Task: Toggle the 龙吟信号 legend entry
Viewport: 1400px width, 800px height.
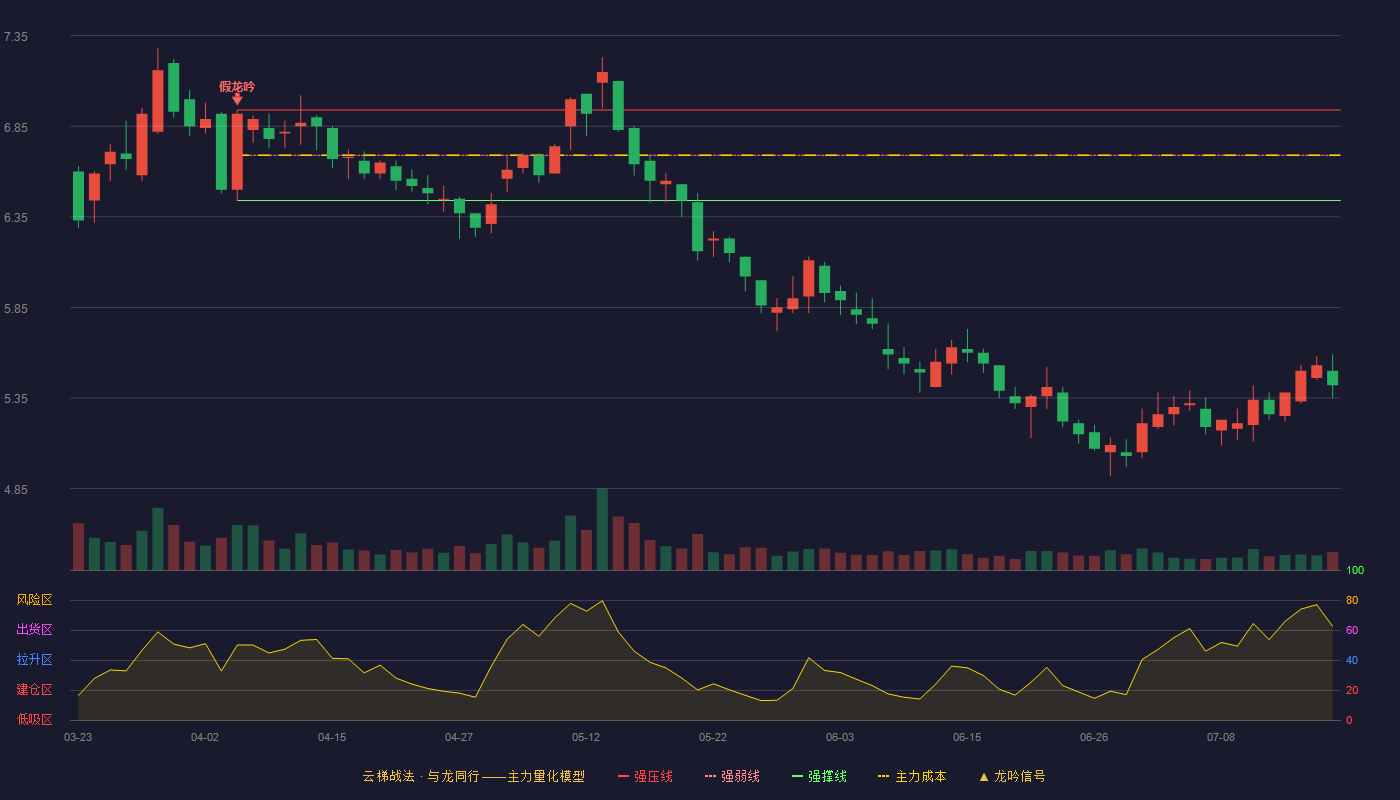Action: pyautogui.click(x=1011, y=776)
